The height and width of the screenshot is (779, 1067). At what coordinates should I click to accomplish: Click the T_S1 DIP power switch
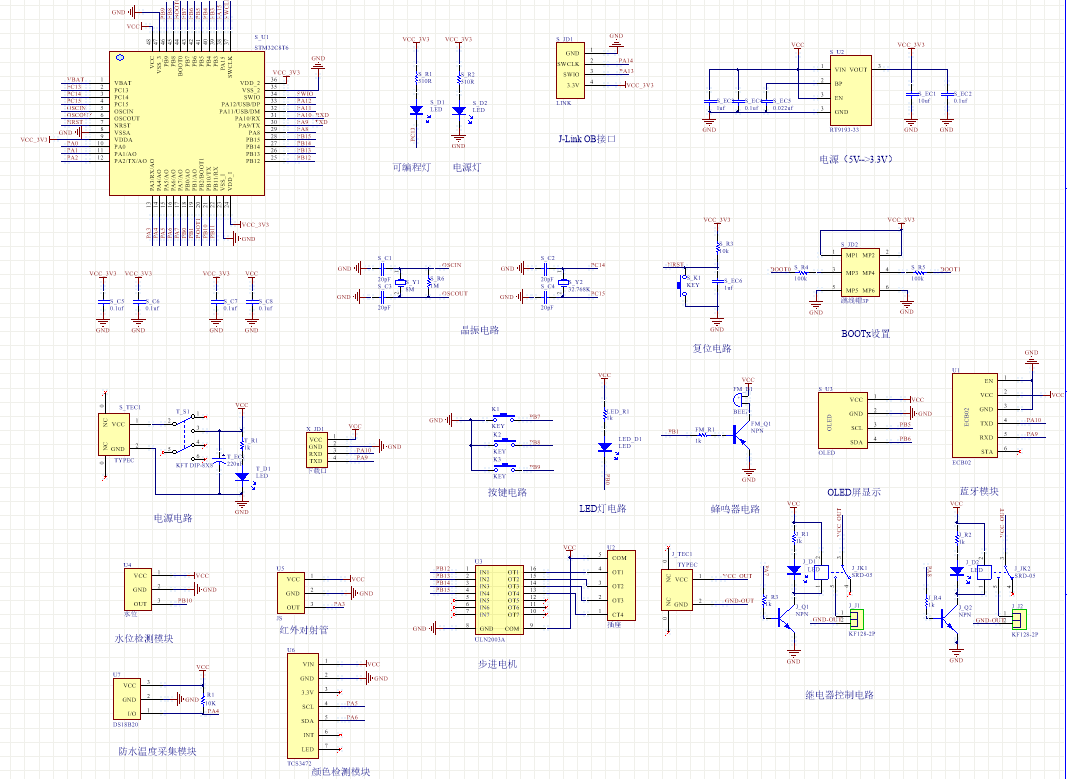pyautogui.click(x=185, y=440)
